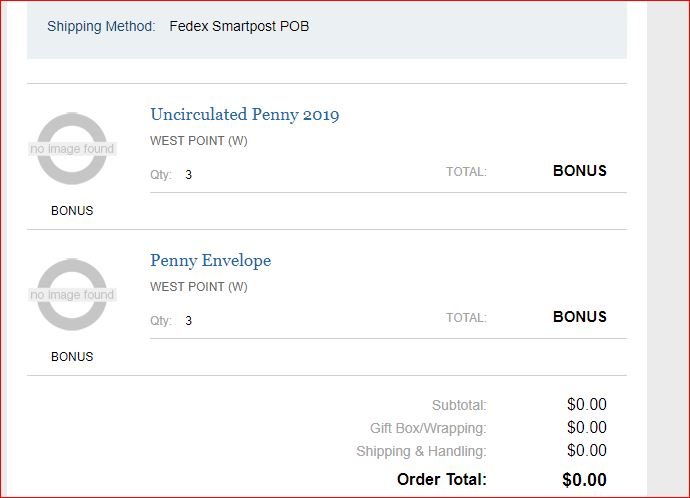
Task: Click bold BONUS total for Uncirculated Penny
Action: [x=579, y=171]
